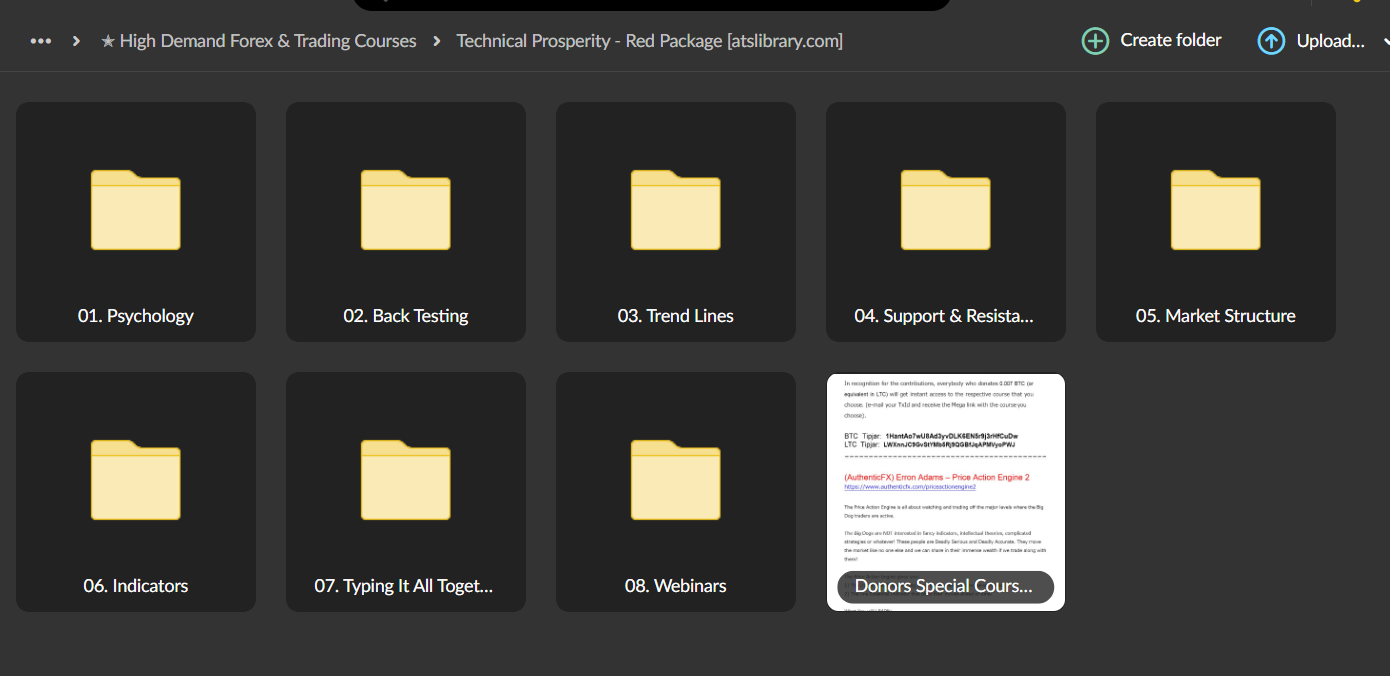
Task: Open the 03. Trend Lines folder
Action: pos(675,222)
